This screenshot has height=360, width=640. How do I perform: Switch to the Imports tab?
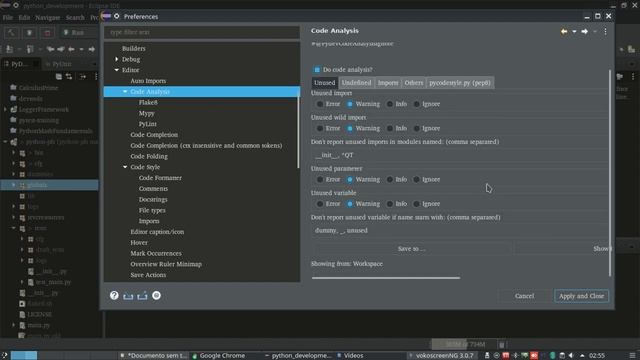[x=388, y=82]
